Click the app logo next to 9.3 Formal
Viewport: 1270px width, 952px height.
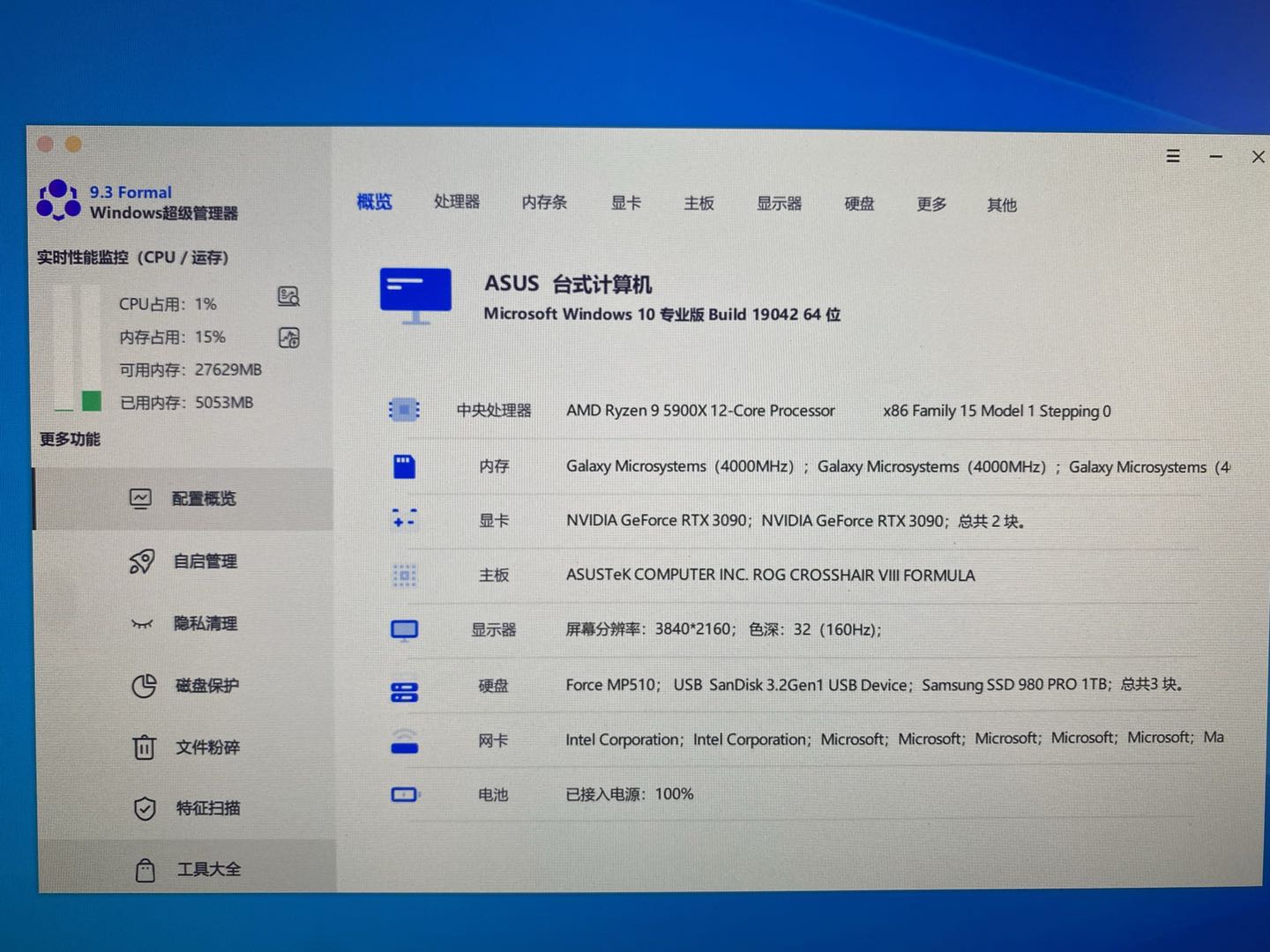(58, 200)
